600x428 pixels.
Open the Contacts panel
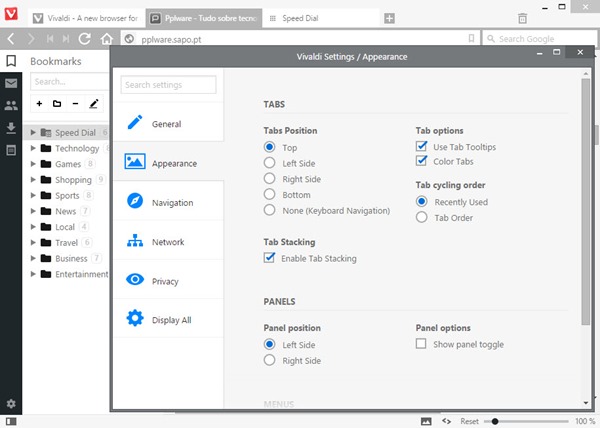pos(11,105)
